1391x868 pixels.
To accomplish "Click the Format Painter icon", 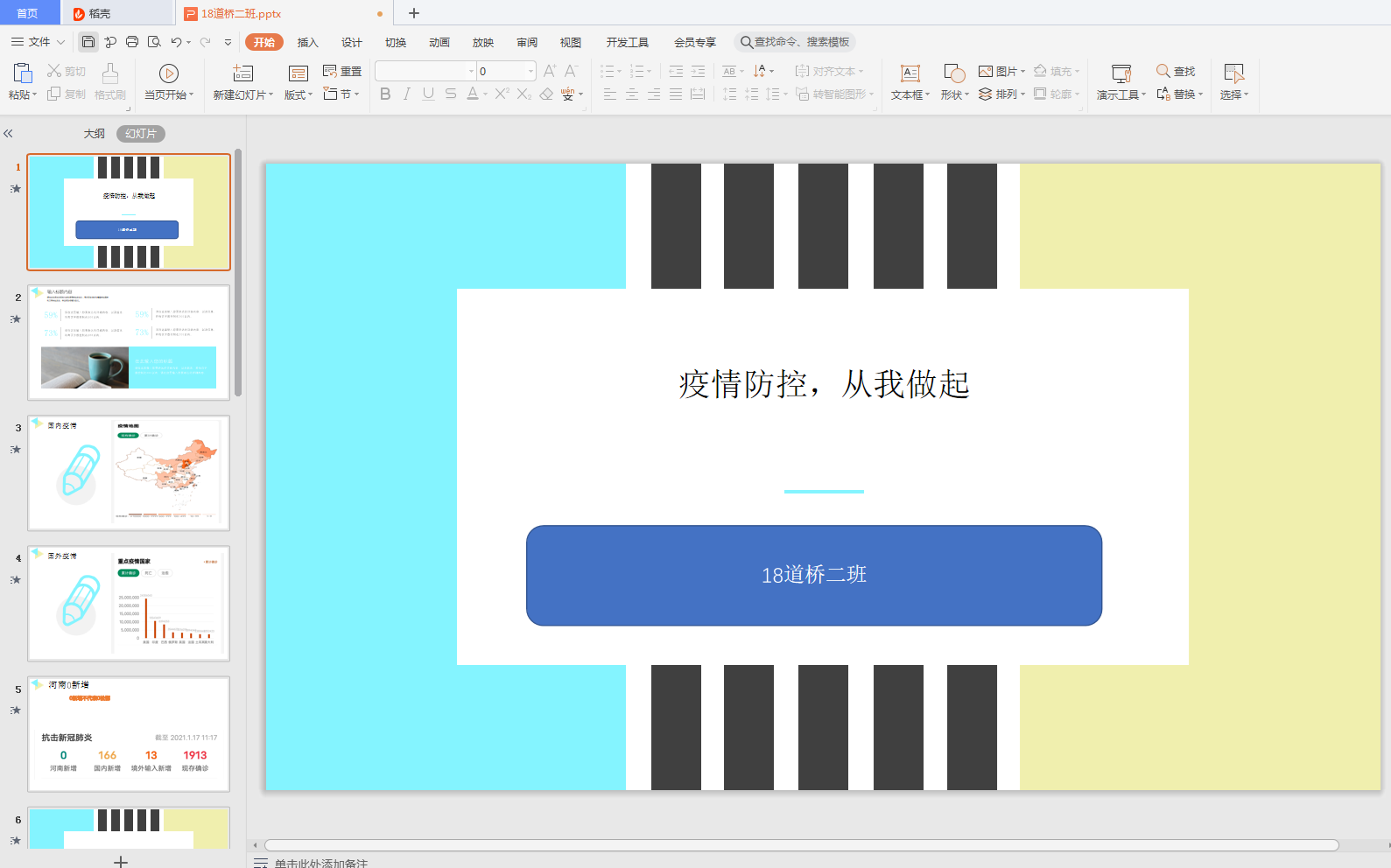I will point(110,73).
